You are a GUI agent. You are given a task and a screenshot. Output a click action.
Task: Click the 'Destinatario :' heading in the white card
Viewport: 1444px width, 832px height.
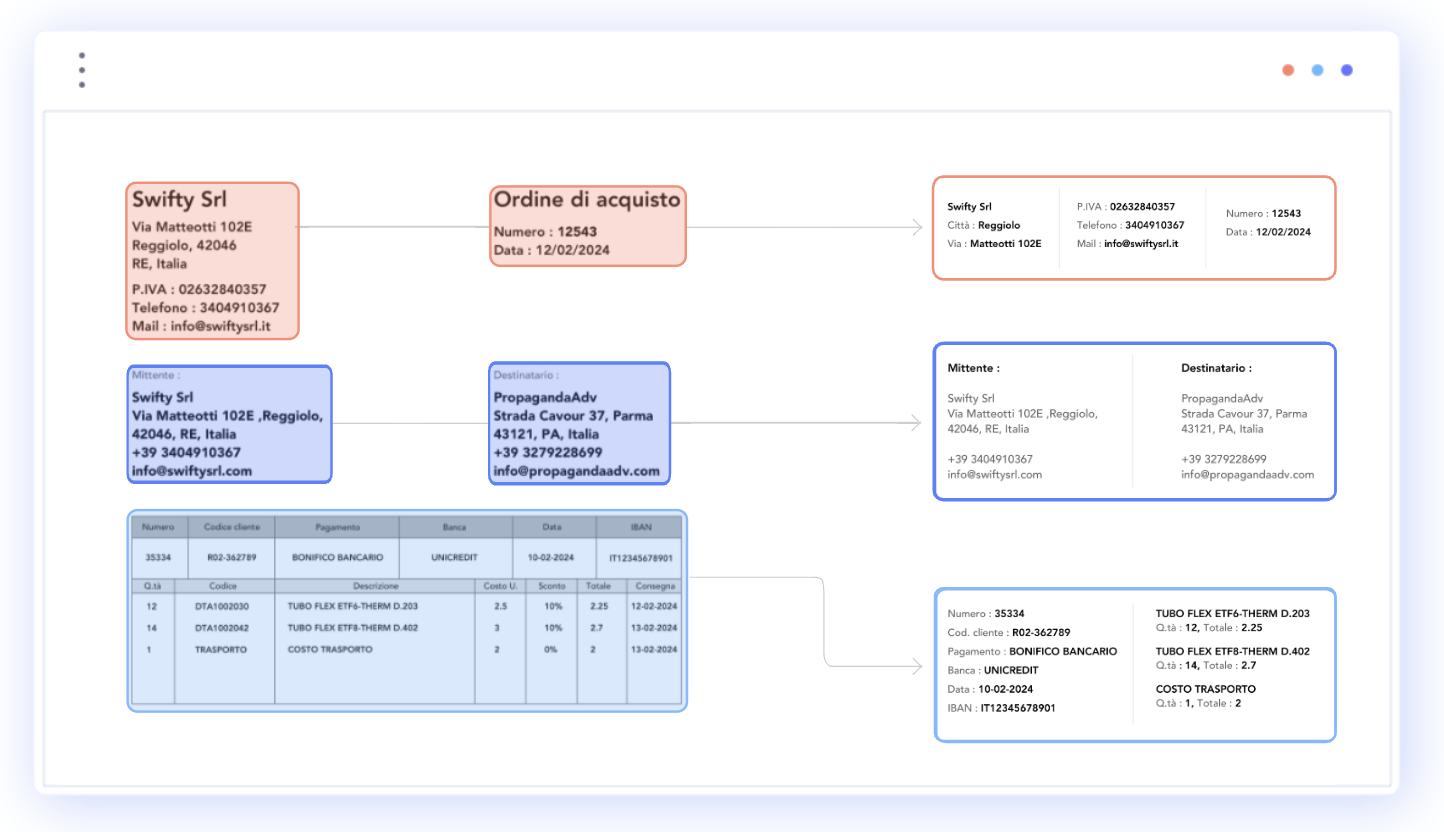(x=1217, y=368)
